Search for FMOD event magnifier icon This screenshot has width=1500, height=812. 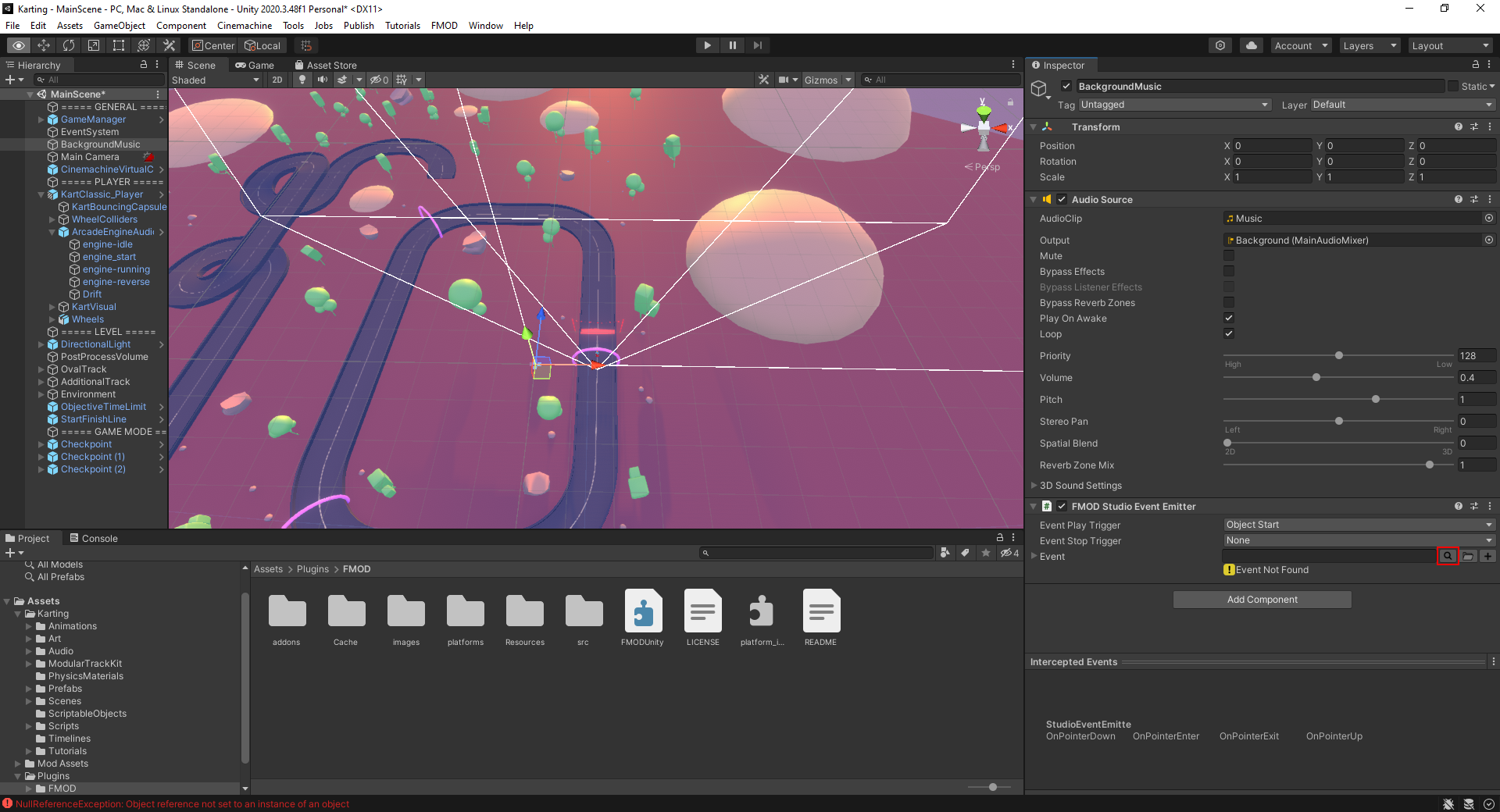(x=1448, y=556)
